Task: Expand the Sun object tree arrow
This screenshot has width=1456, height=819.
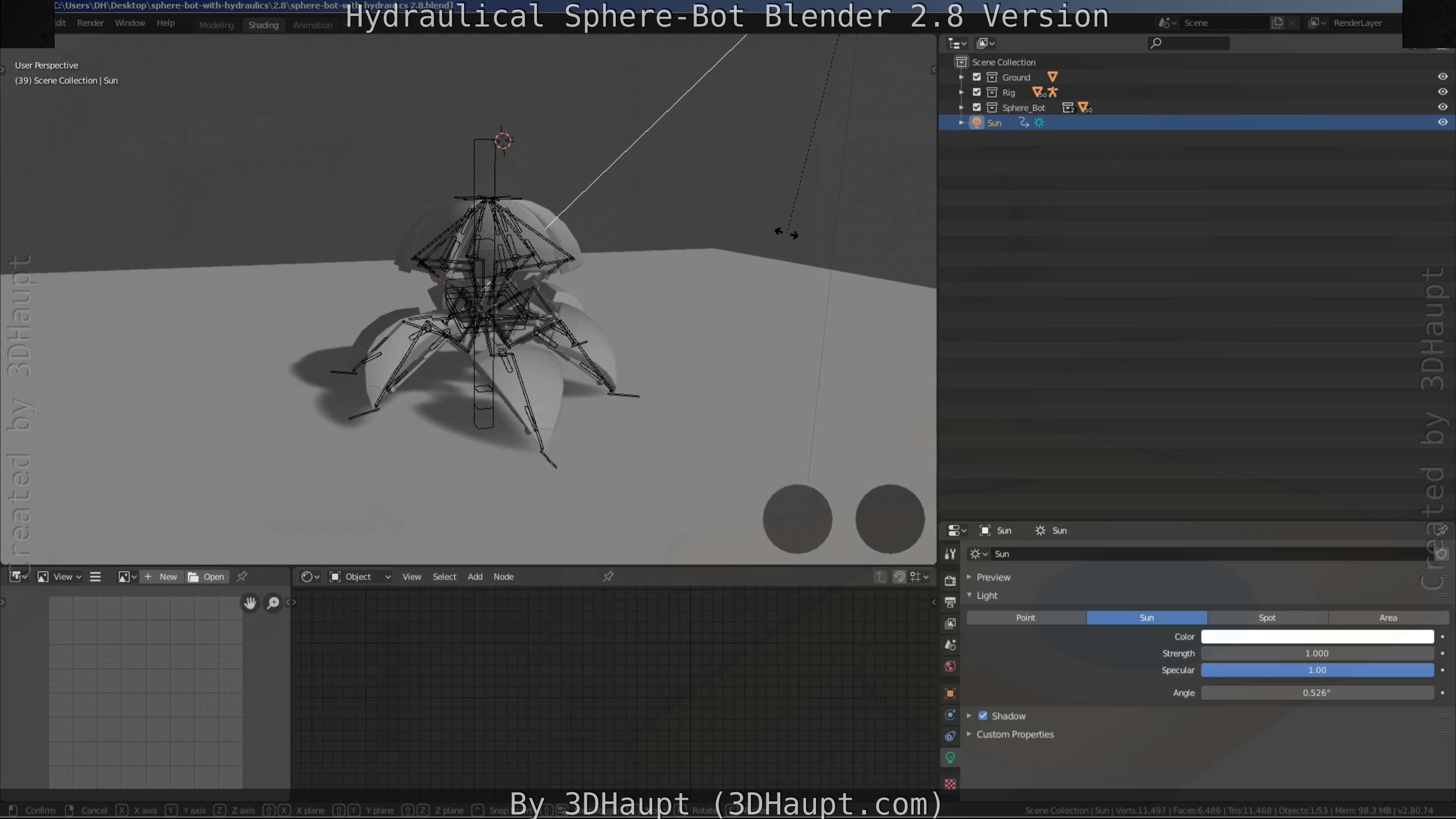Action: click(961, 122)
